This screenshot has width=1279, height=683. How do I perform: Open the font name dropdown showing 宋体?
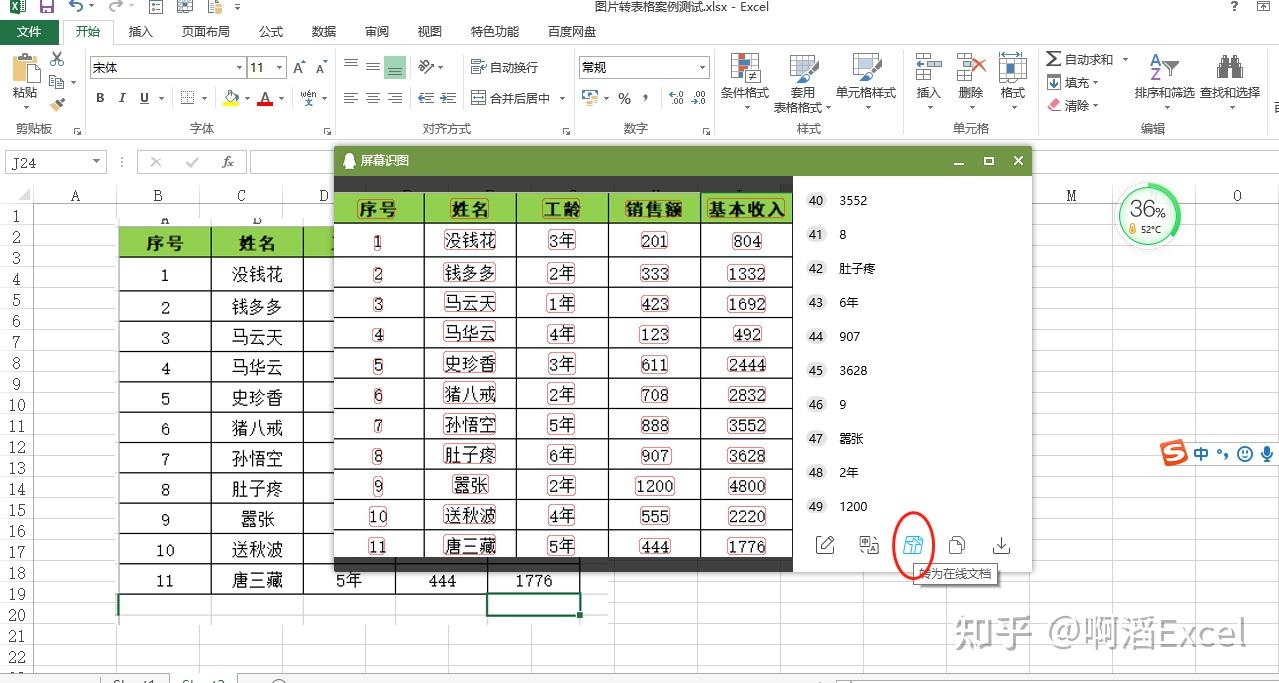point(237,67)
